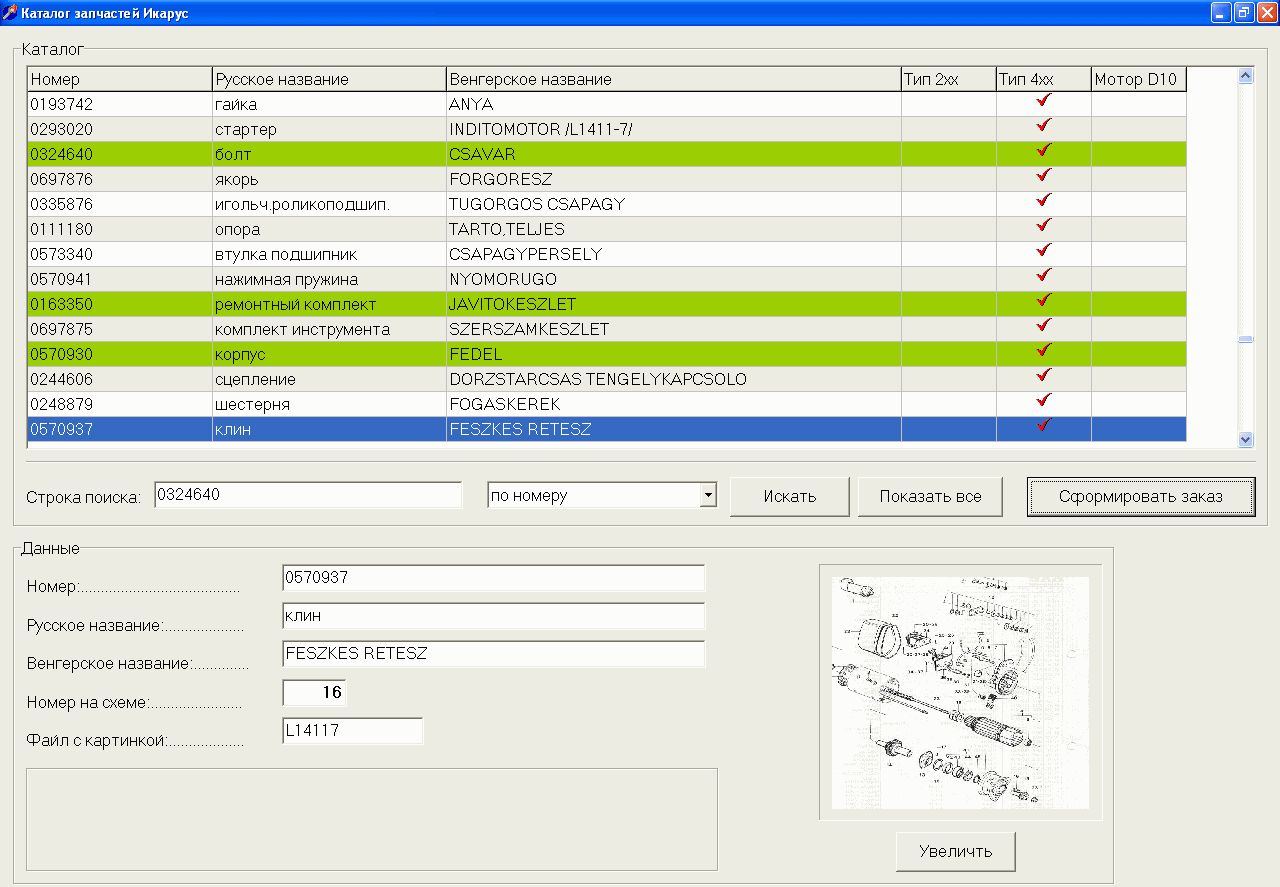Click ремонтный комплект cell
This screenshot has height=887, width=1280.
[329, 304]
